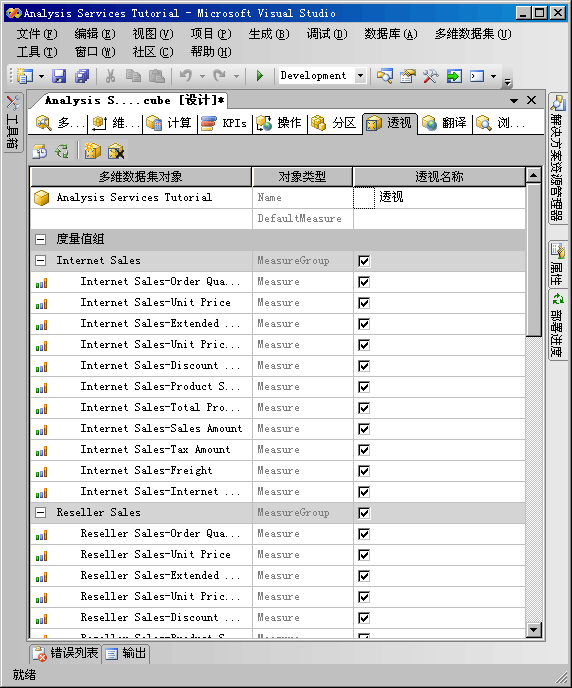Click the Save All icon
Image resolution: width=572 pixels, height=688 pixels.
[x=82, y=76]
